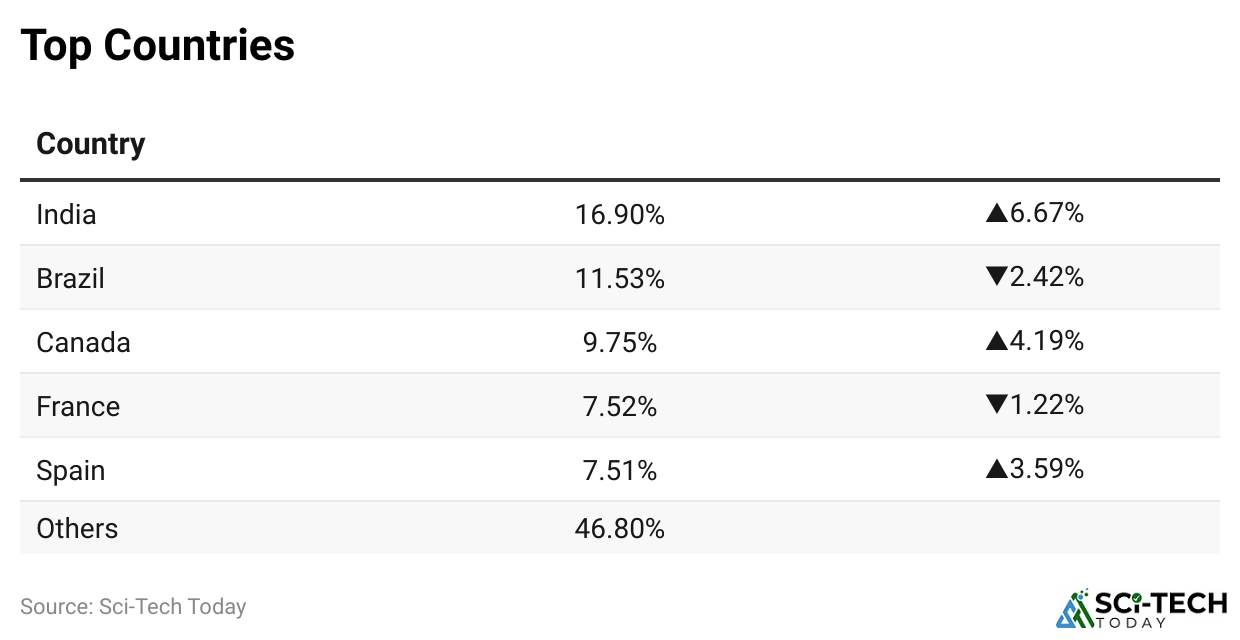Click the Others 46.80% share value
This screenshot has height=640, width=1240.
coord(620,528)
